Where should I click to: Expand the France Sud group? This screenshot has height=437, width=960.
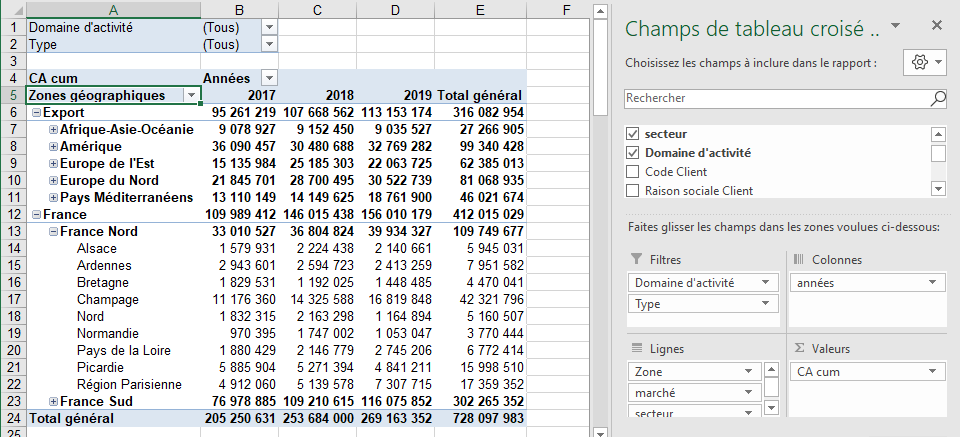[x=53, y=401]
